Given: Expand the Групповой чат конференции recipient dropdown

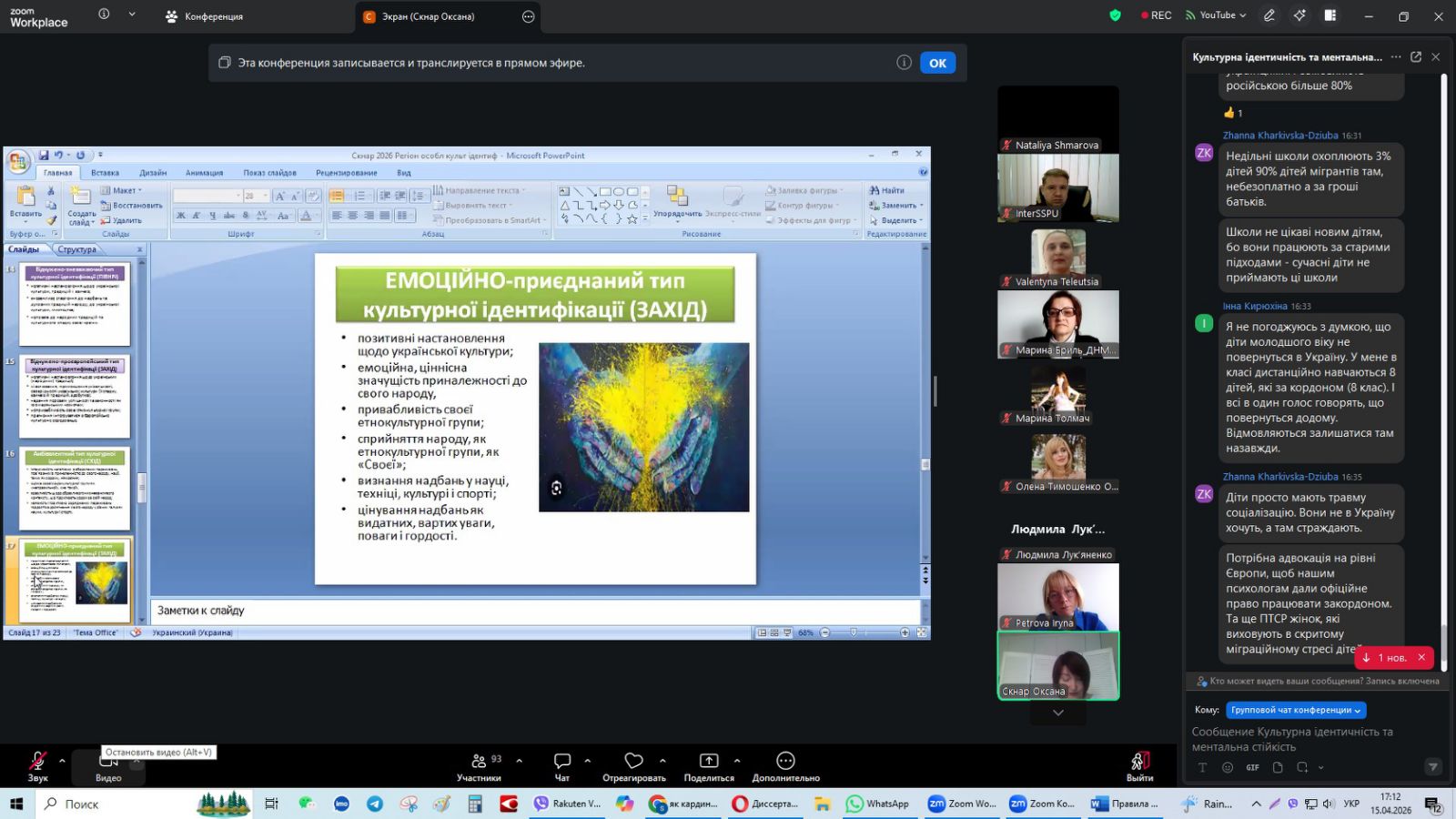Looking at the screenshot, I should (x=1296, y=710).
